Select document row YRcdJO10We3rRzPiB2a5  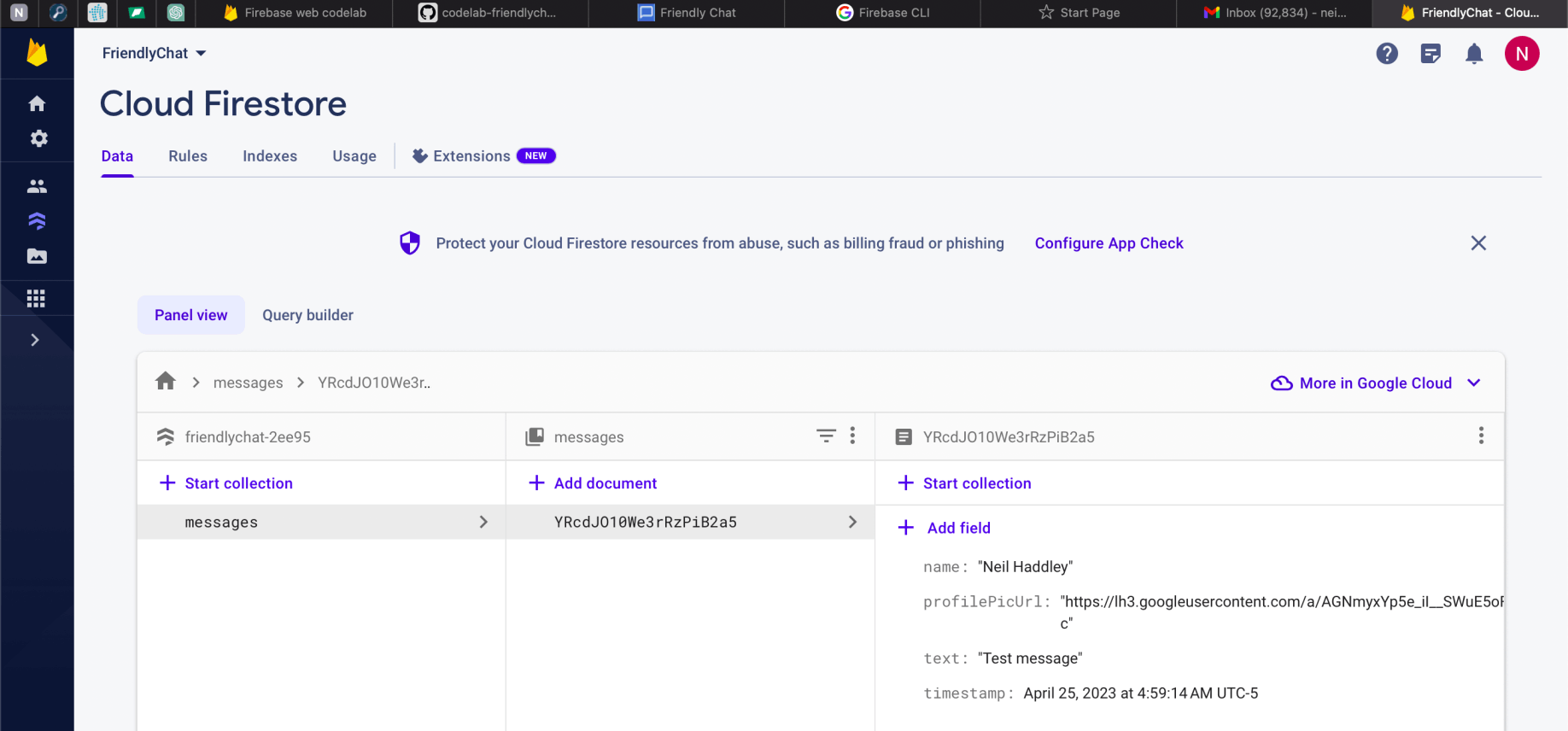pyautogui.click(x=690, y=522)
